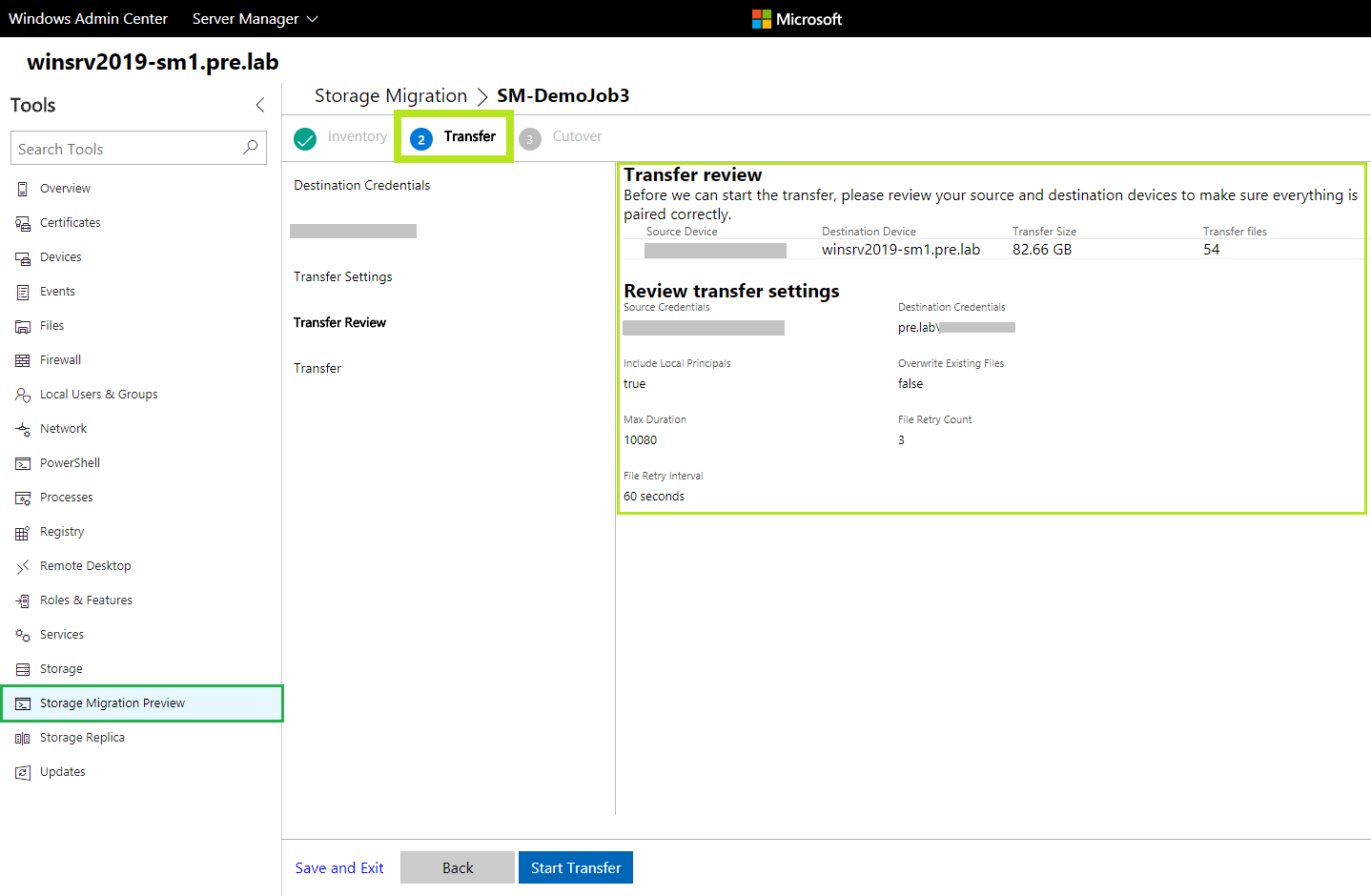Click the Destination Device column header
The height and width of the screenshot is (896, 1371).
[869, 232]
